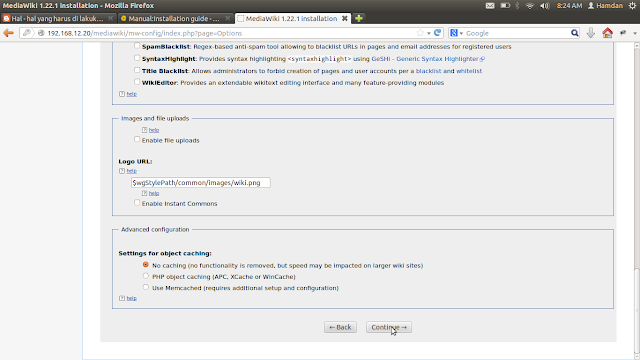
Task: Open the Hamdan user menu
Action: (605, 6)
